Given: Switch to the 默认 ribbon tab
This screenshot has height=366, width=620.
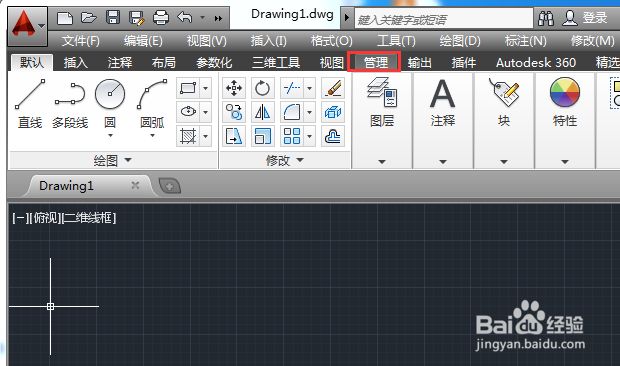Looking at the screenshot, I should click(32, 62).
